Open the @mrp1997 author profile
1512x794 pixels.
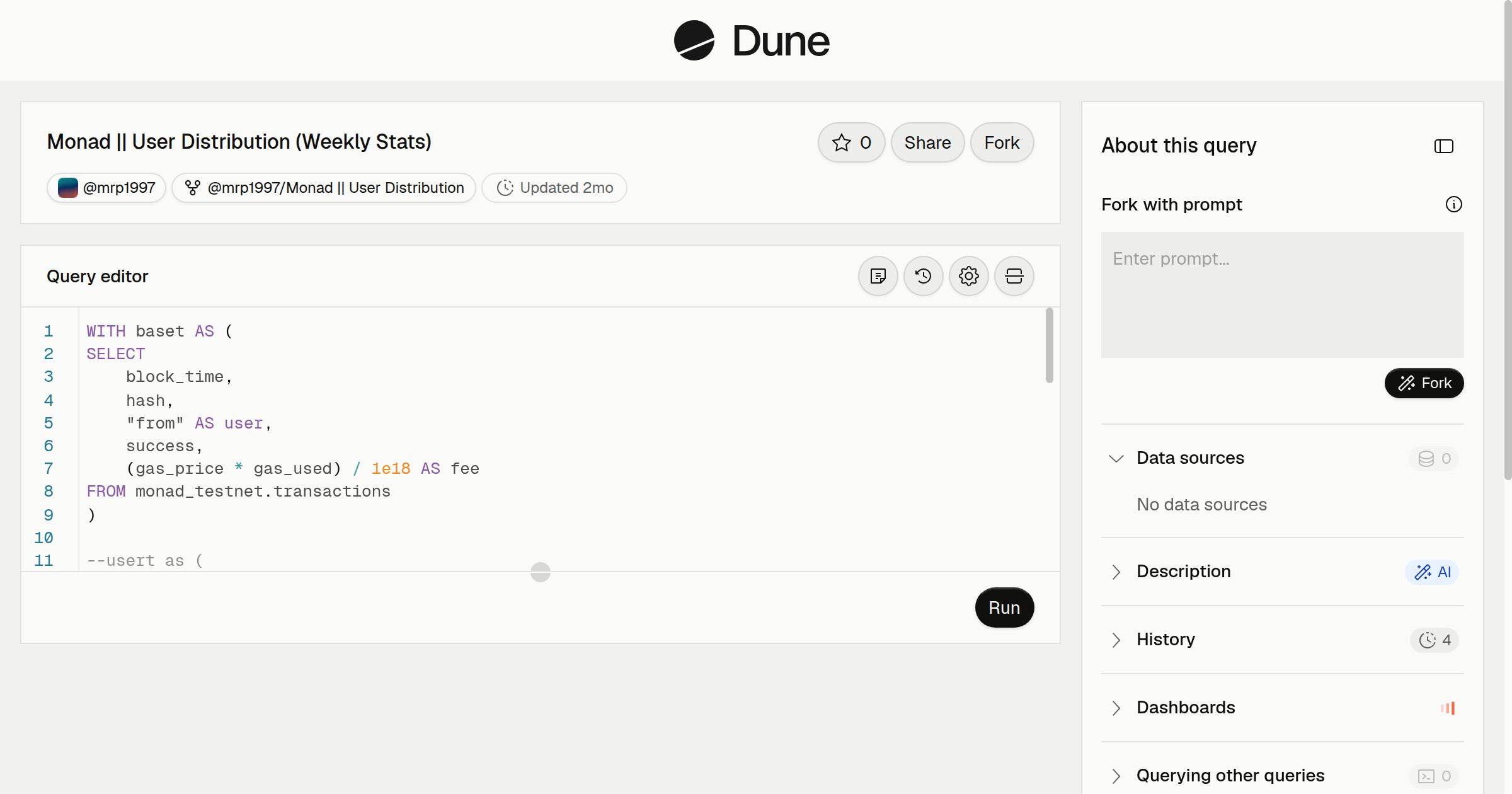click(106, 188)
